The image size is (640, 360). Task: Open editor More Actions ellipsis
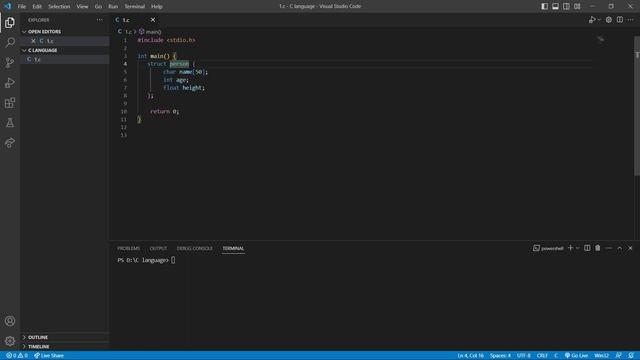tap(631, 20)
